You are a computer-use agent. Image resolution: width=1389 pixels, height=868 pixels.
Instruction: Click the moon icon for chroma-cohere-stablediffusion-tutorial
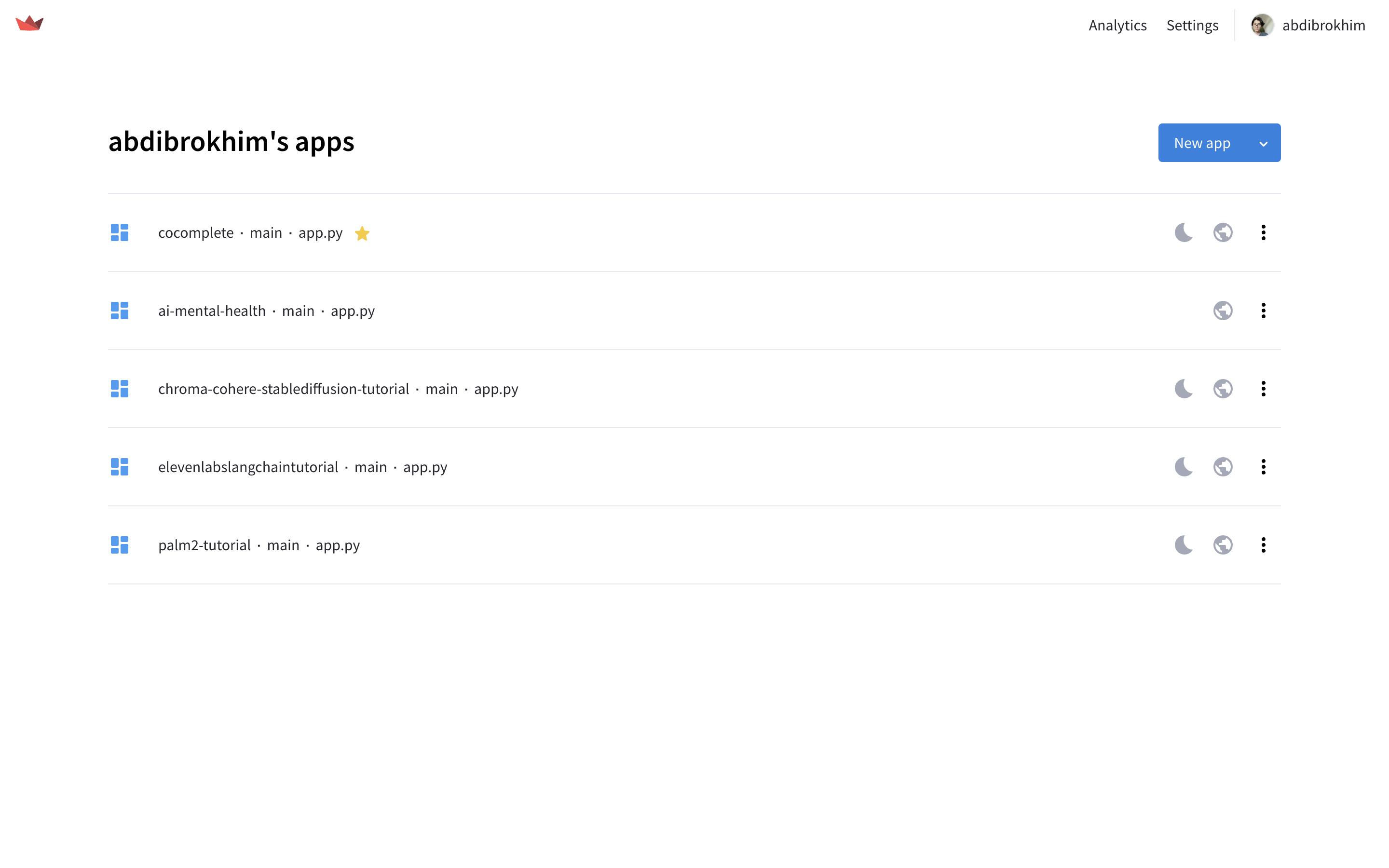tap(1184, 389)
